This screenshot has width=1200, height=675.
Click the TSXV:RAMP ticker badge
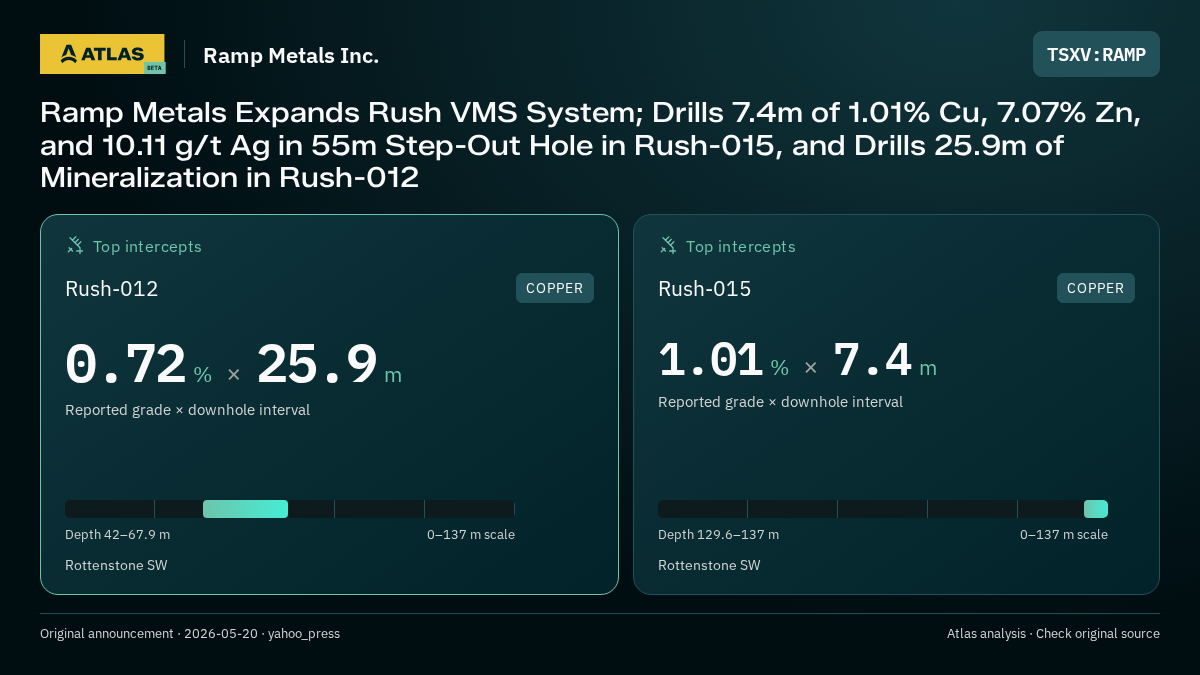1096,54
